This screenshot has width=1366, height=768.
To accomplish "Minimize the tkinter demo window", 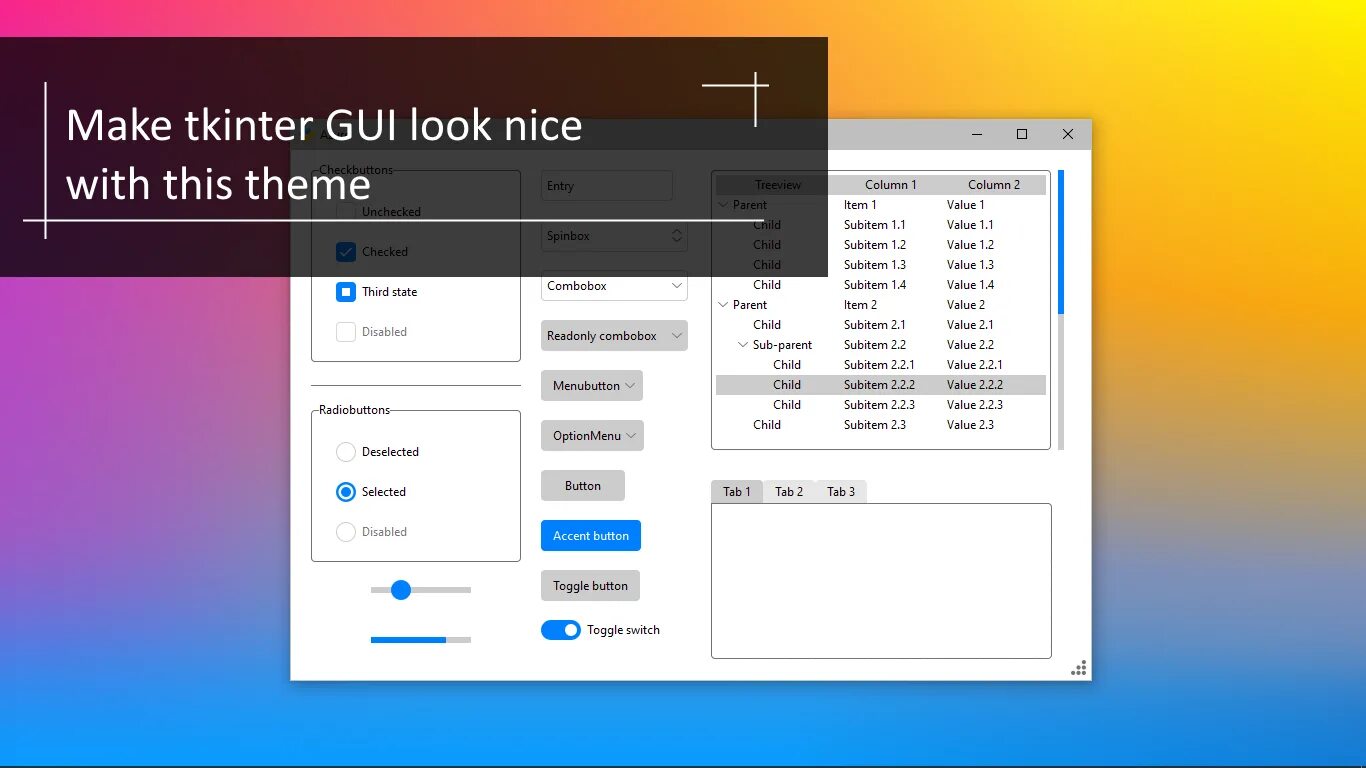I will (977, 134).
